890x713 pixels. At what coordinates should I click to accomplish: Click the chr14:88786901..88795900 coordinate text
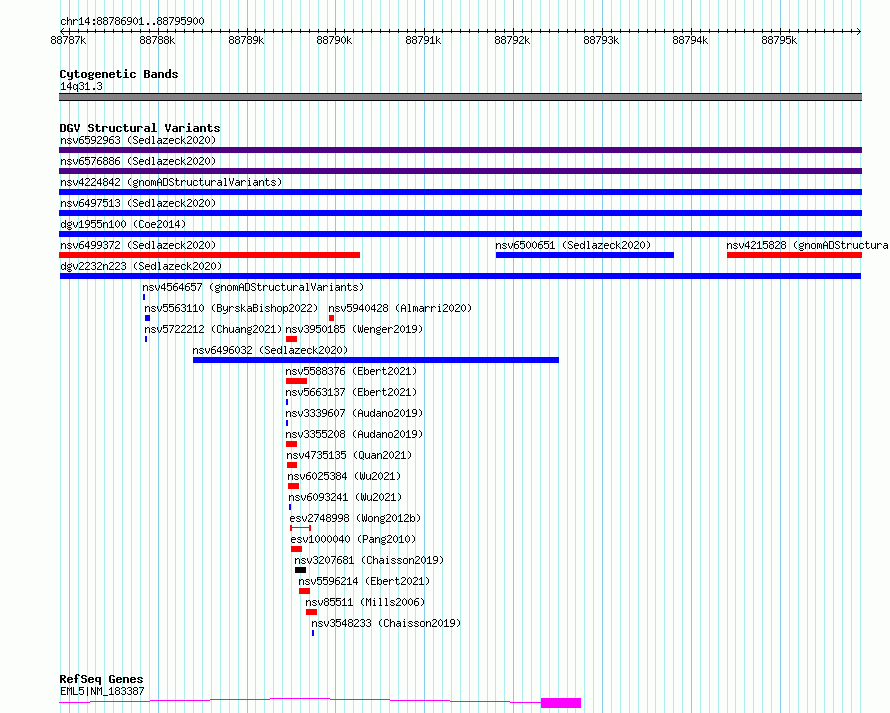[132, 21]
